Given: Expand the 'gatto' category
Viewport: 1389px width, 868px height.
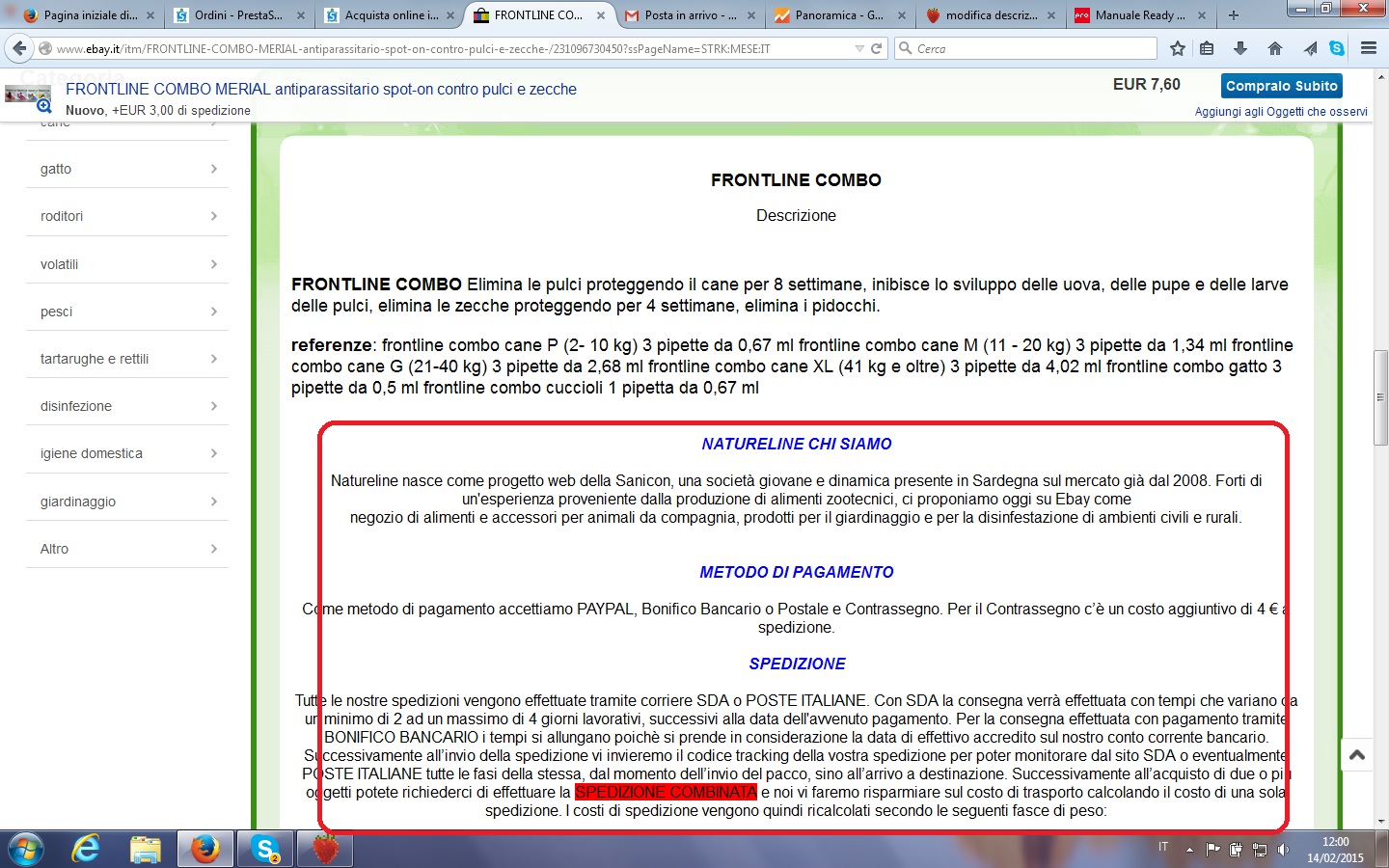Looking at the screenshot, I should click(x=127, y=169).
